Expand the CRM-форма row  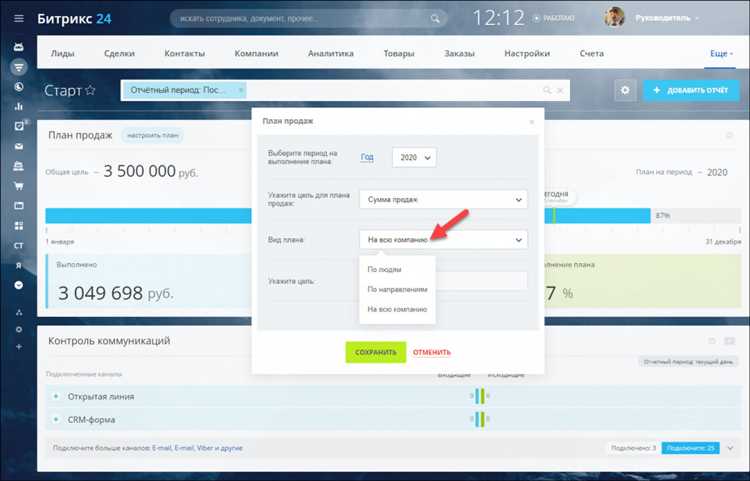(56, 419)
